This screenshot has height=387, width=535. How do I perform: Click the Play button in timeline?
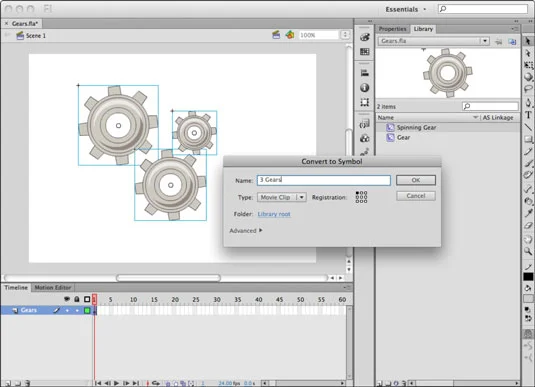(x=116, y=383)
